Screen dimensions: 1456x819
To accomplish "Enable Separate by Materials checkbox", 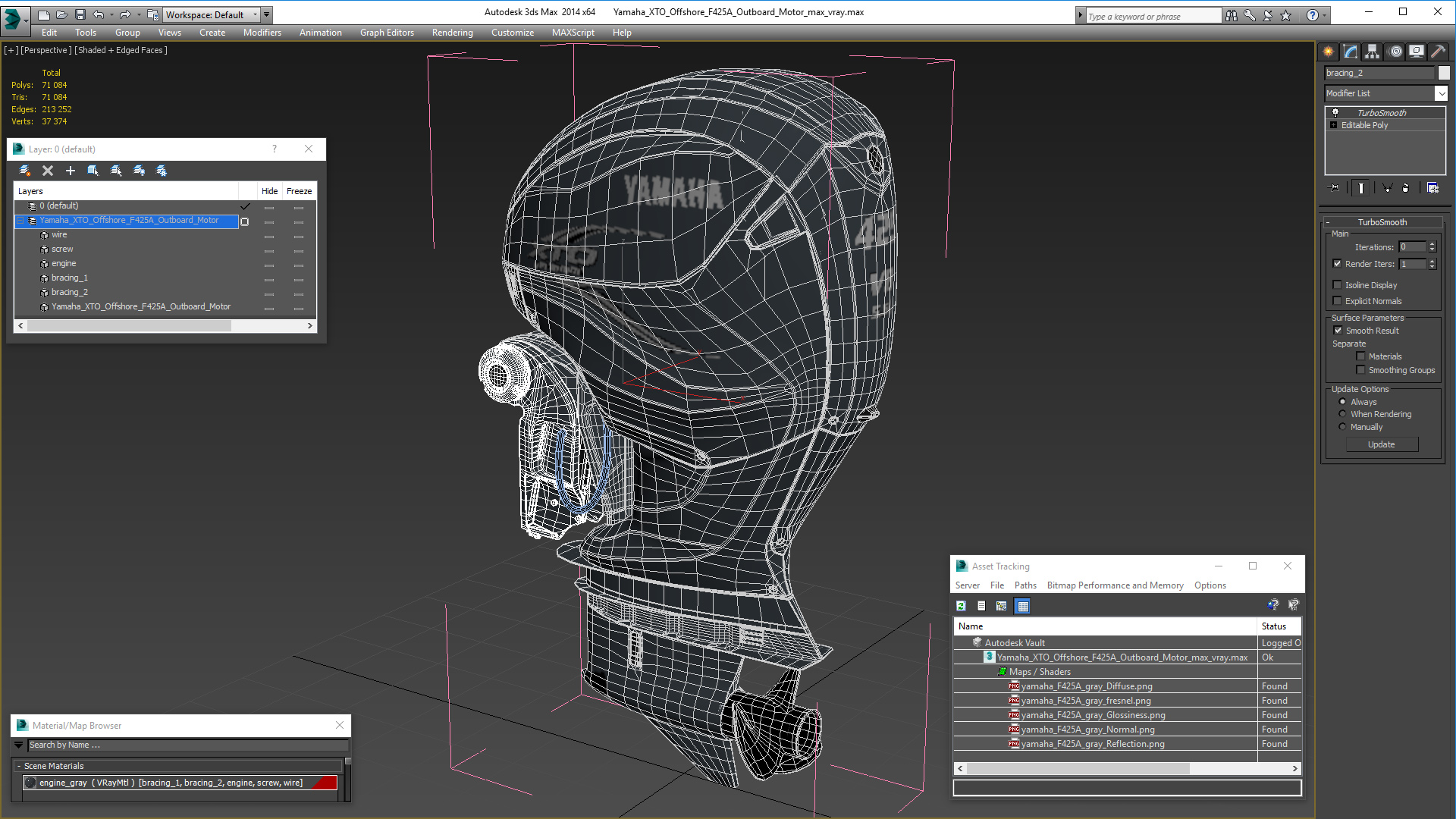I will click(1360, 356).
